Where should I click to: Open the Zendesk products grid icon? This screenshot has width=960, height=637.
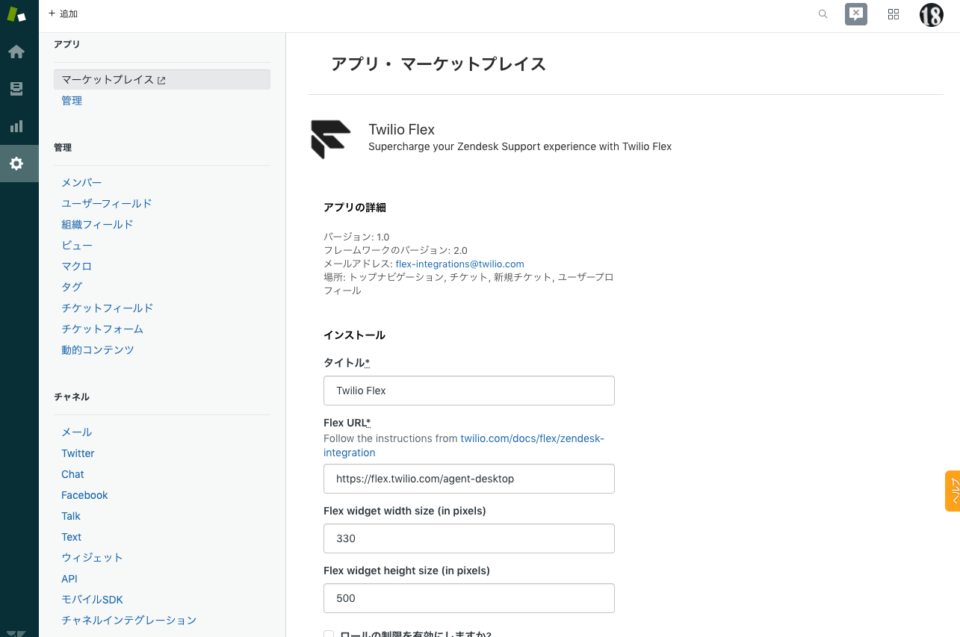click(x=893, y=14)
